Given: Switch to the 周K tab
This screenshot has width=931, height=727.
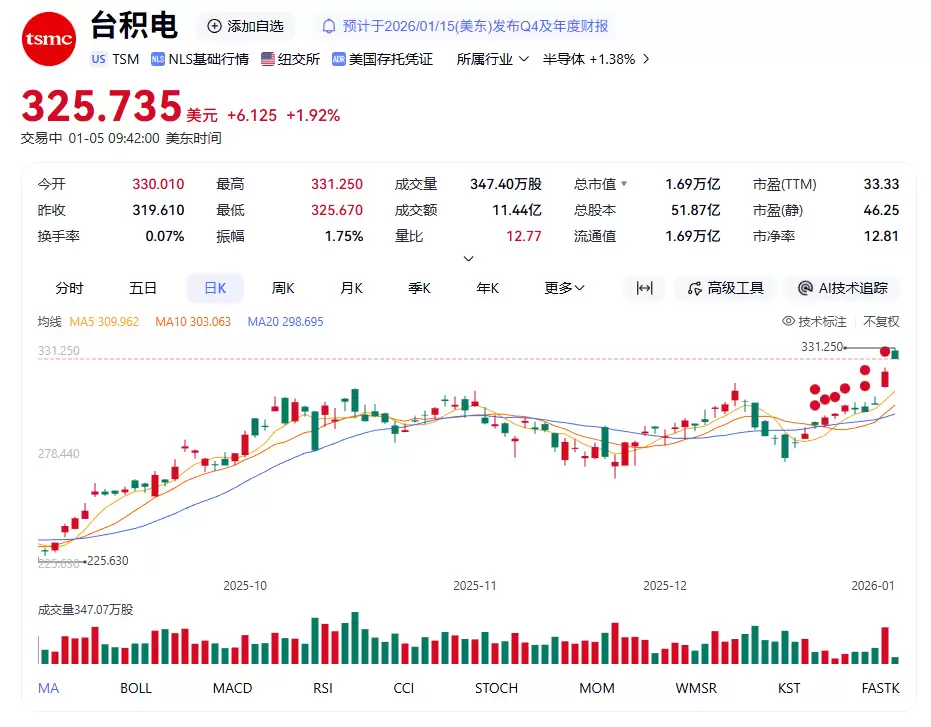Looking at the screenshot, I should click(283, 288).
